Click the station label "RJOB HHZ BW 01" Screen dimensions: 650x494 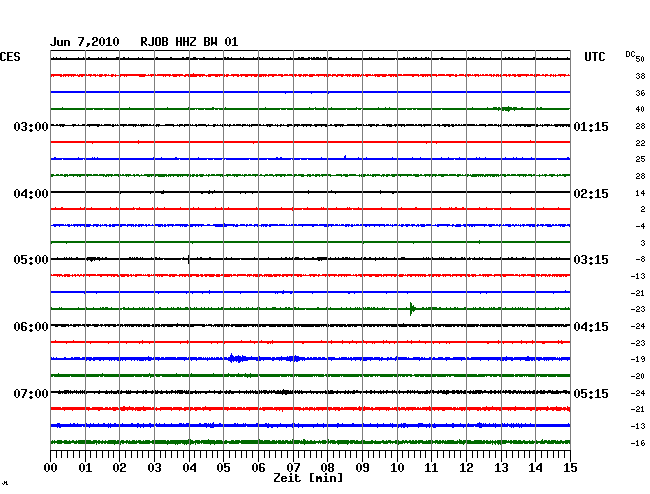189,42
